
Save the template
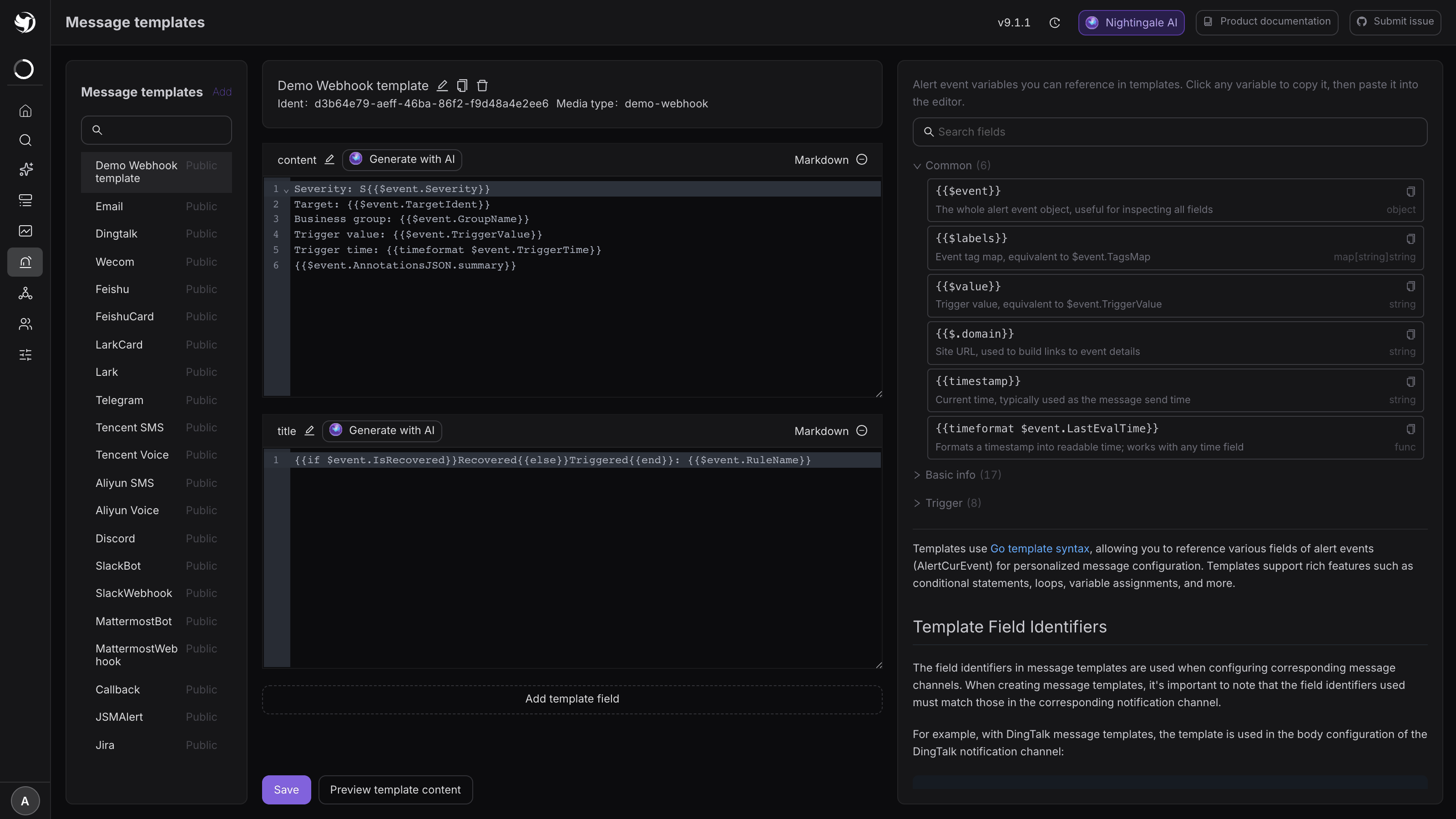[286, 789]
